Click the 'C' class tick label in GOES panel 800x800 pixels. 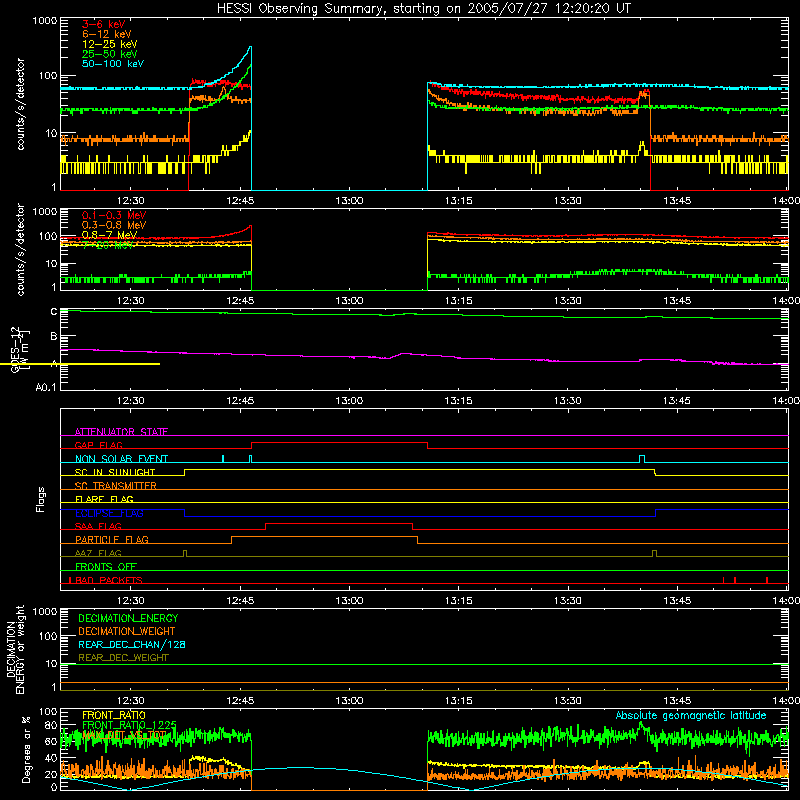[54, 312]
